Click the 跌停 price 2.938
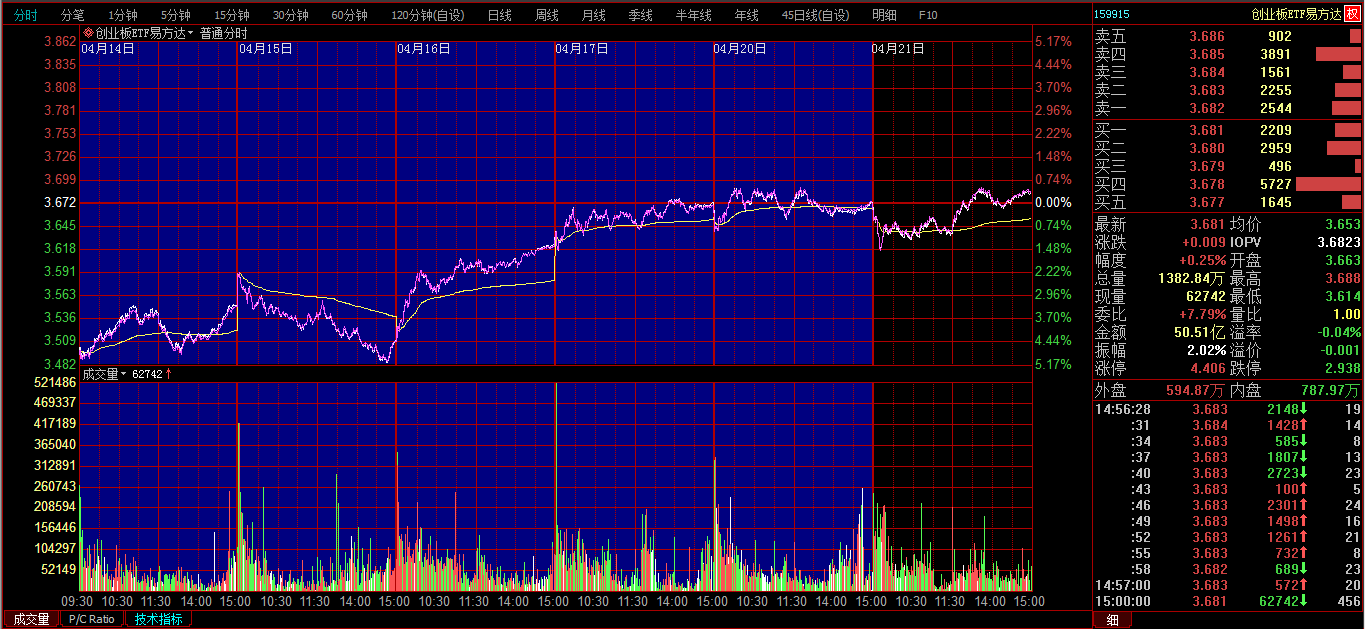The height and width of the screenshot is (629, 1365). 1343,368
